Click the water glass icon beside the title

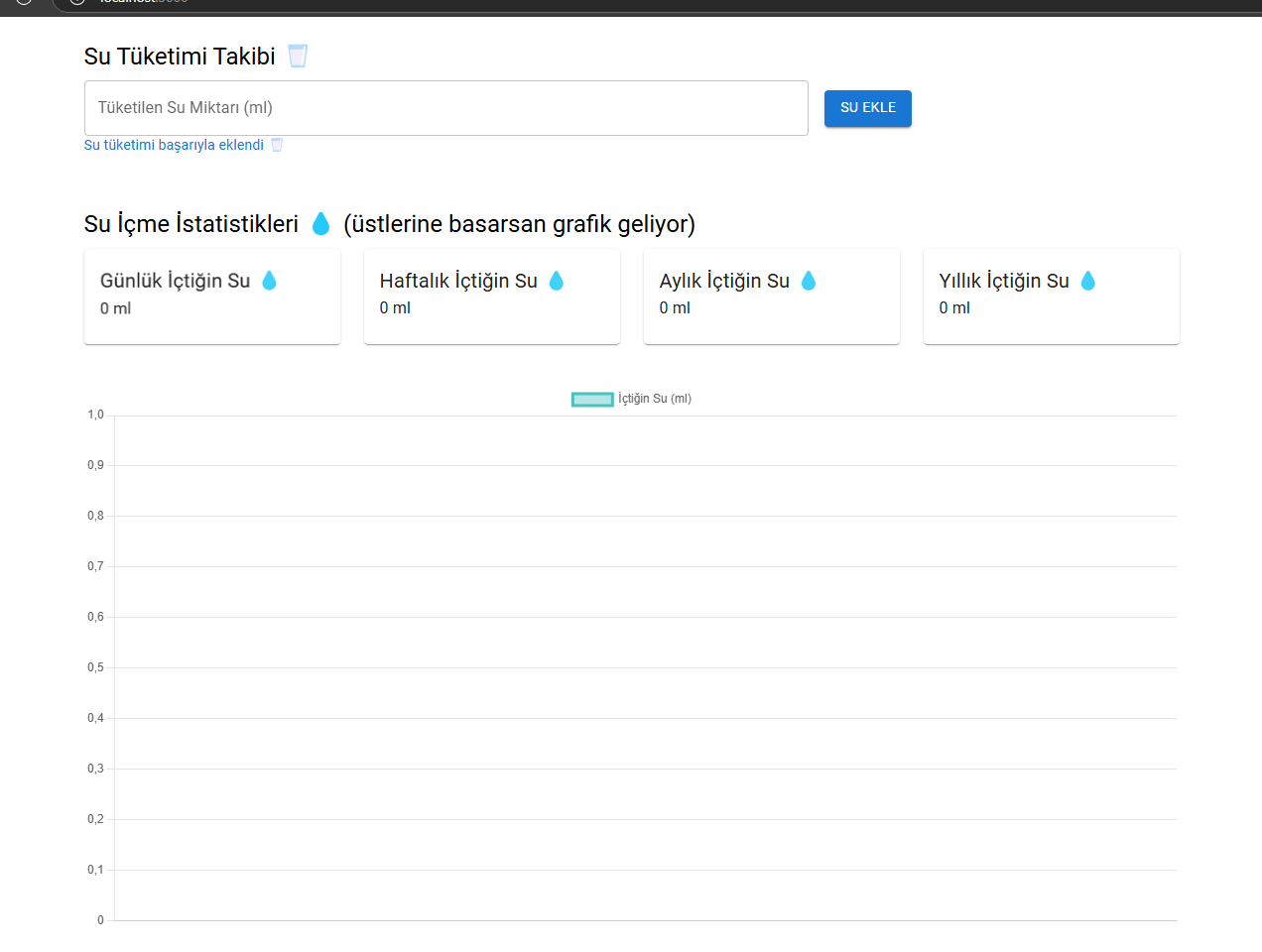pos(297,56)
